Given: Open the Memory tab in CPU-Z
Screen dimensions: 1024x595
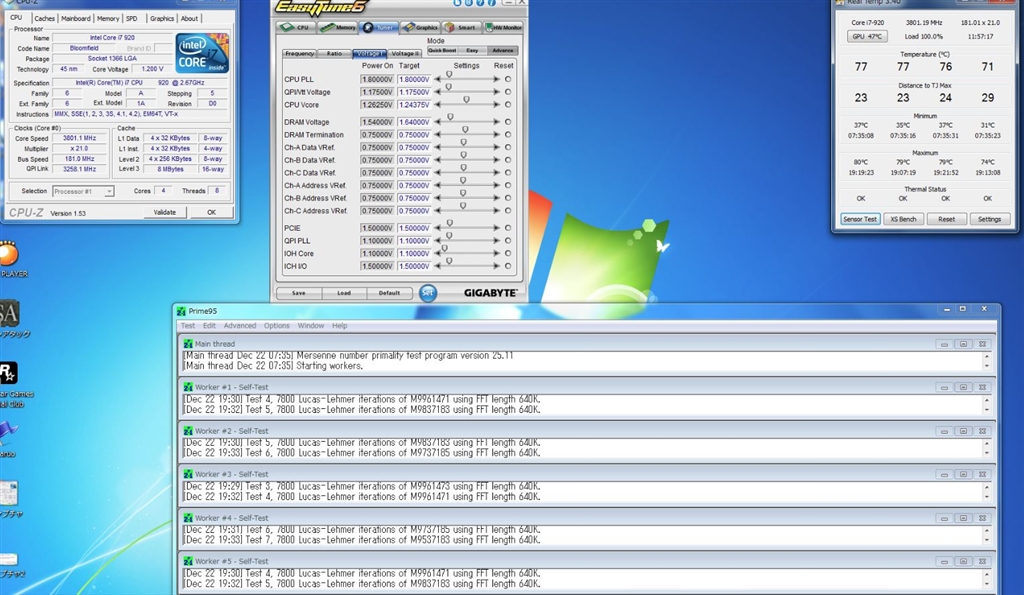Looking at the screenshot, I should [x=108, y=18].
